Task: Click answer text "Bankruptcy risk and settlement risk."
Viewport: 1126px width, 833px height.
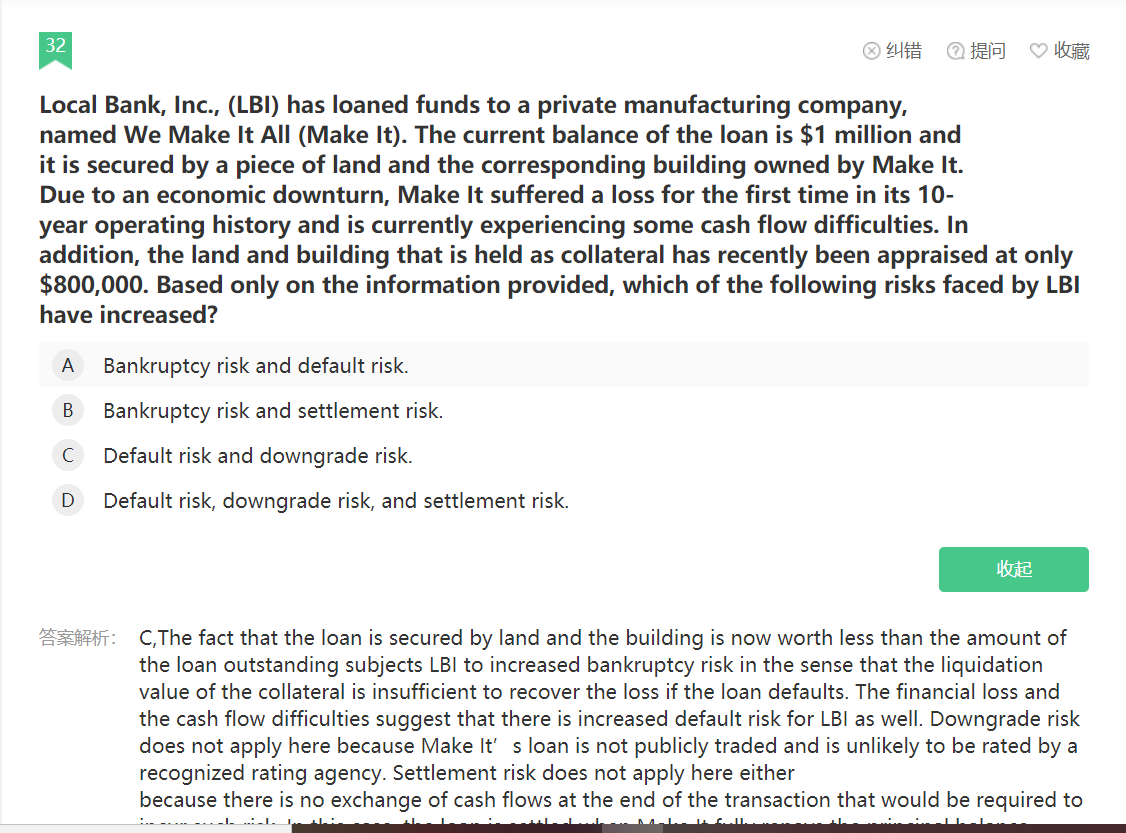Action: pyautogui.click(x=272, y=411)
